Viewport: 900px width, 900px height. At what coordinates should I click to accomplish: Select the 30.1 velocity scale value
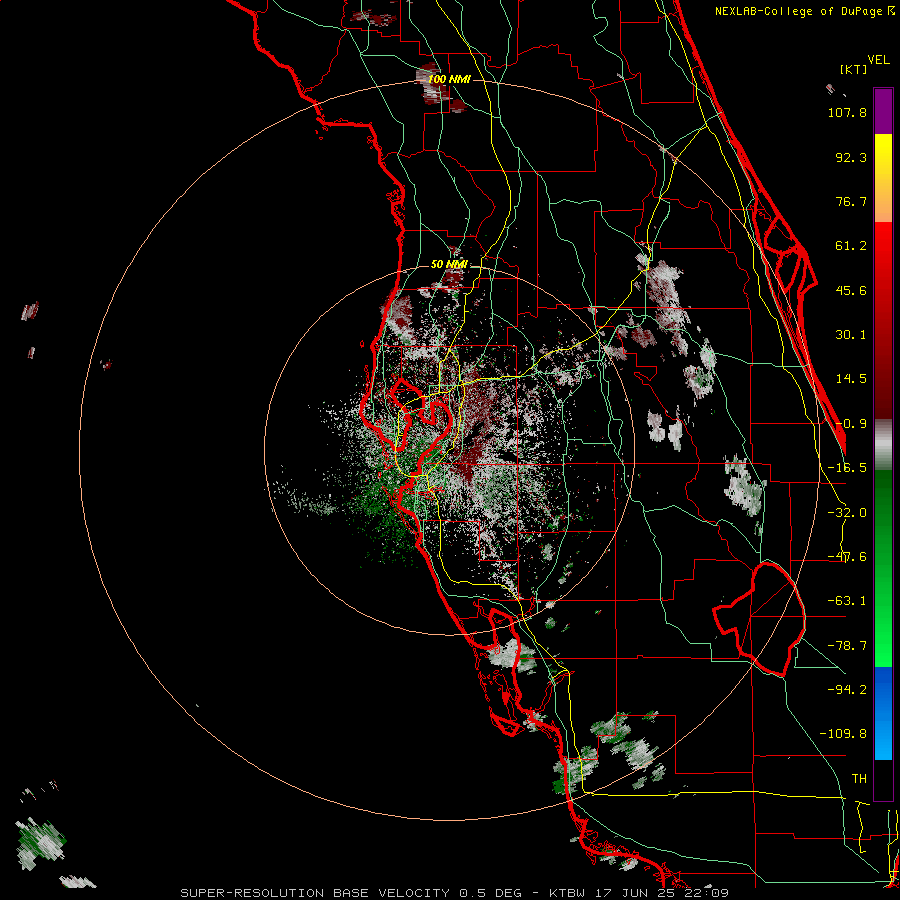point(851,335)
